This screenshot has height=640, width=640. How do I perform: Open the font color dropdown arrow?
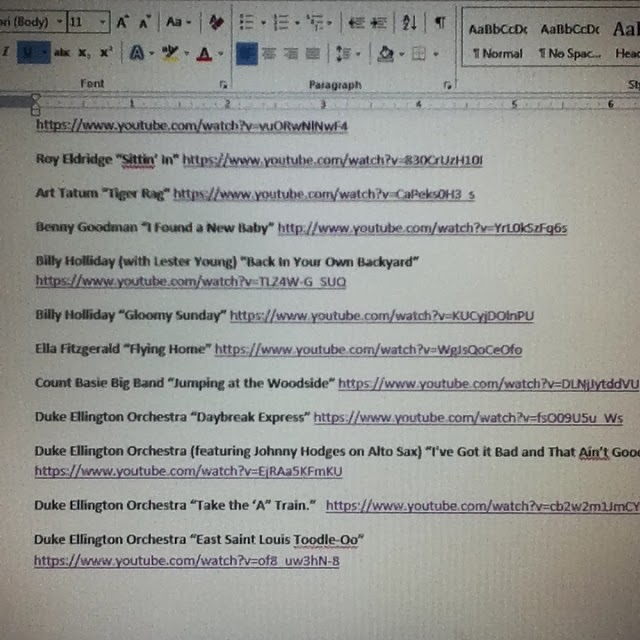click(221, 53)
